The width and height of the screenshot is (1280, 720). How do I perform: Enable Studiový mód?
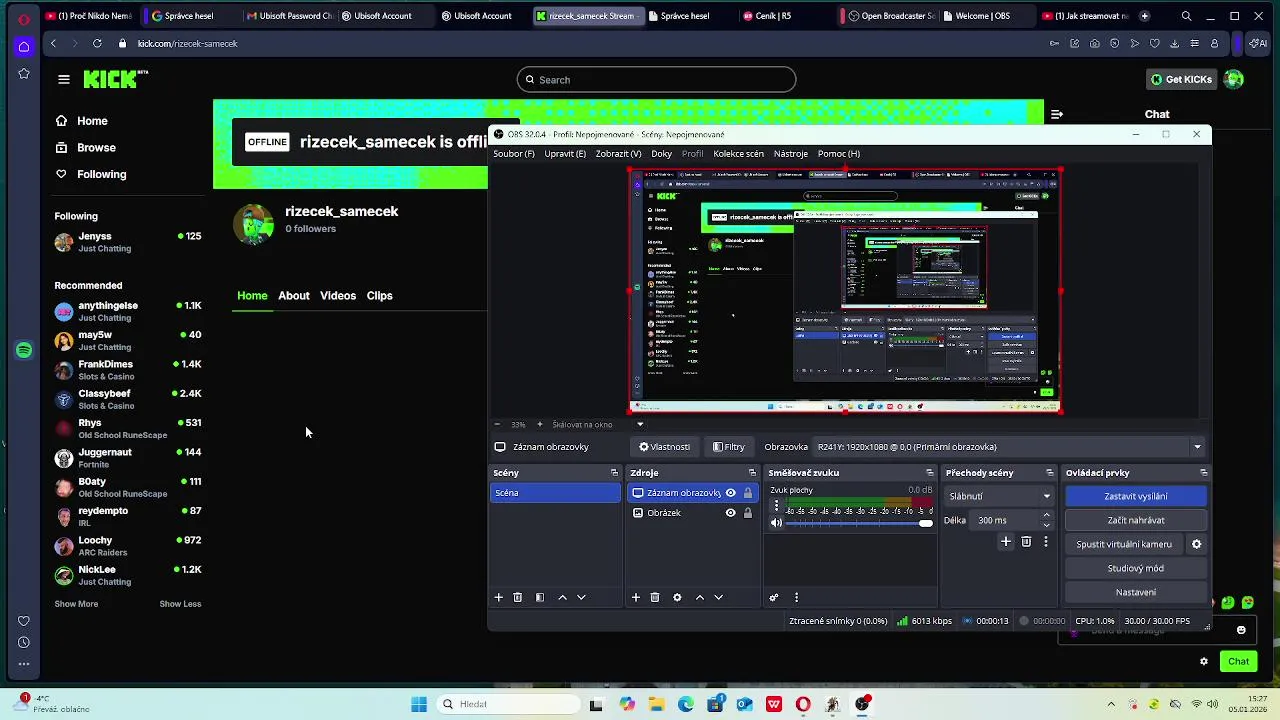click(1136, 568)
